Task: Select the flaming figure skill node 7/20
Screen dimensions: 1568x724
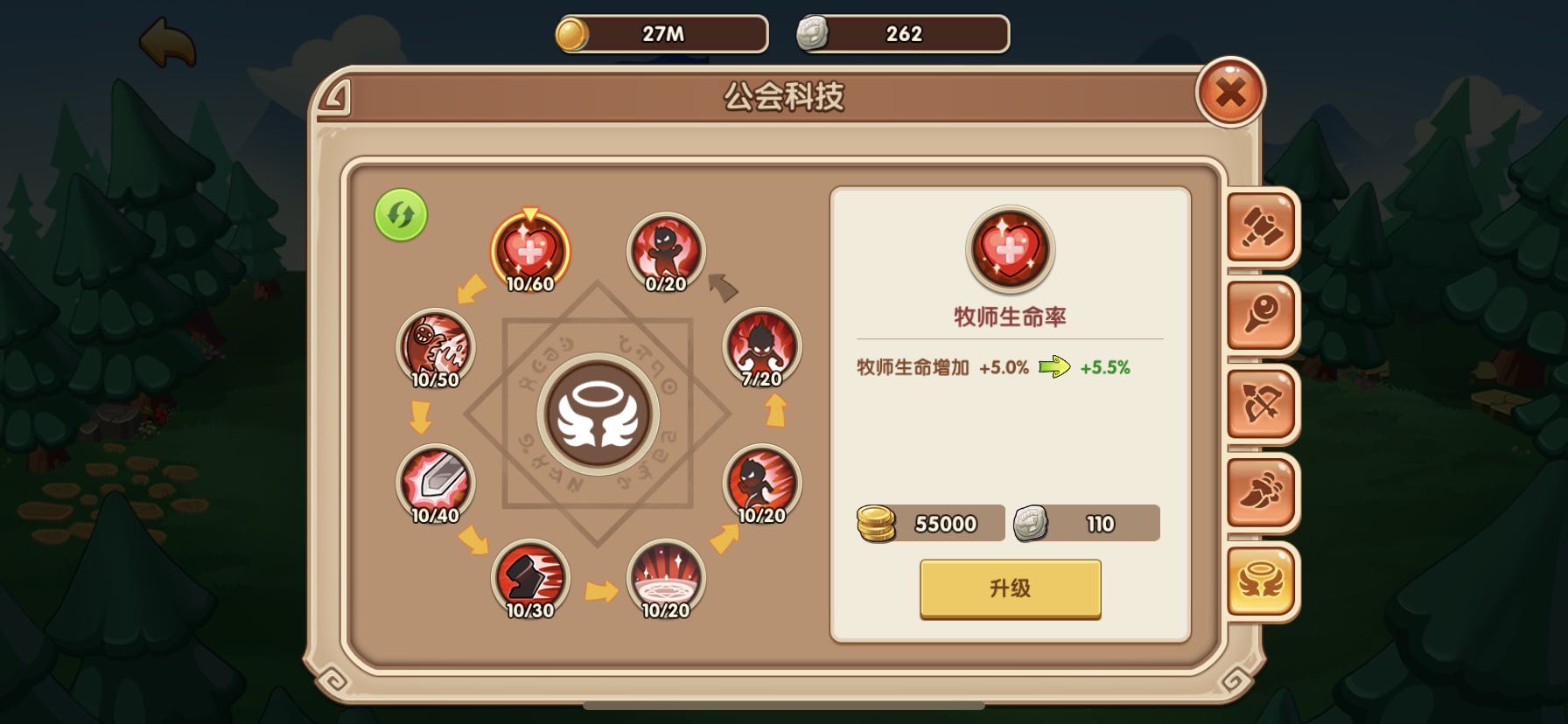Action: click(x=761, y=347)
